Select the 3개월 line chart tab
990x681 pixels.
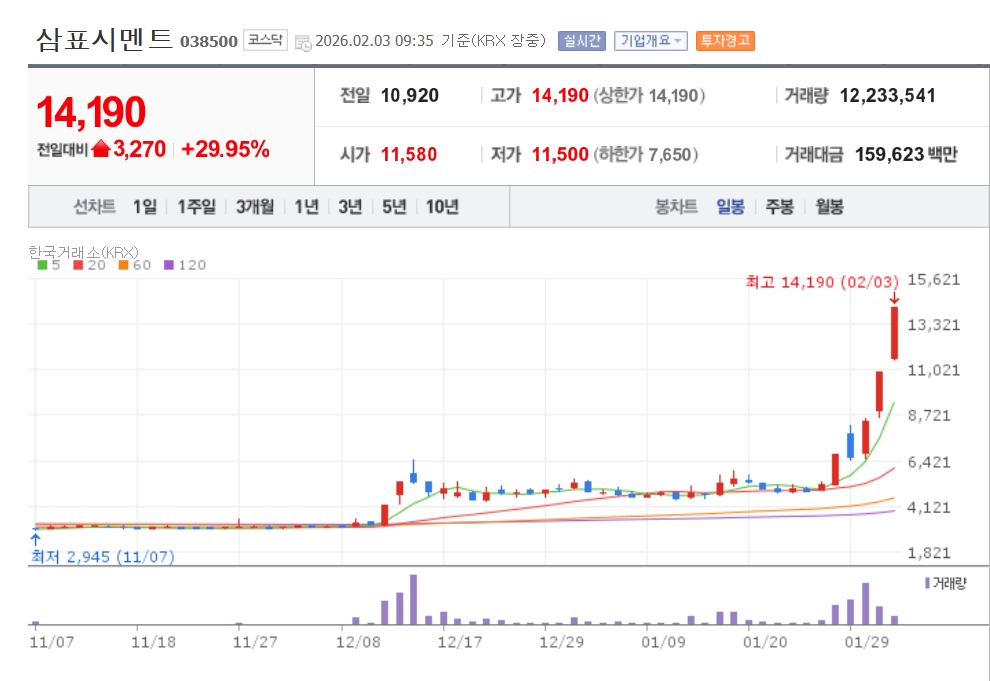click(x=255, y=206)
